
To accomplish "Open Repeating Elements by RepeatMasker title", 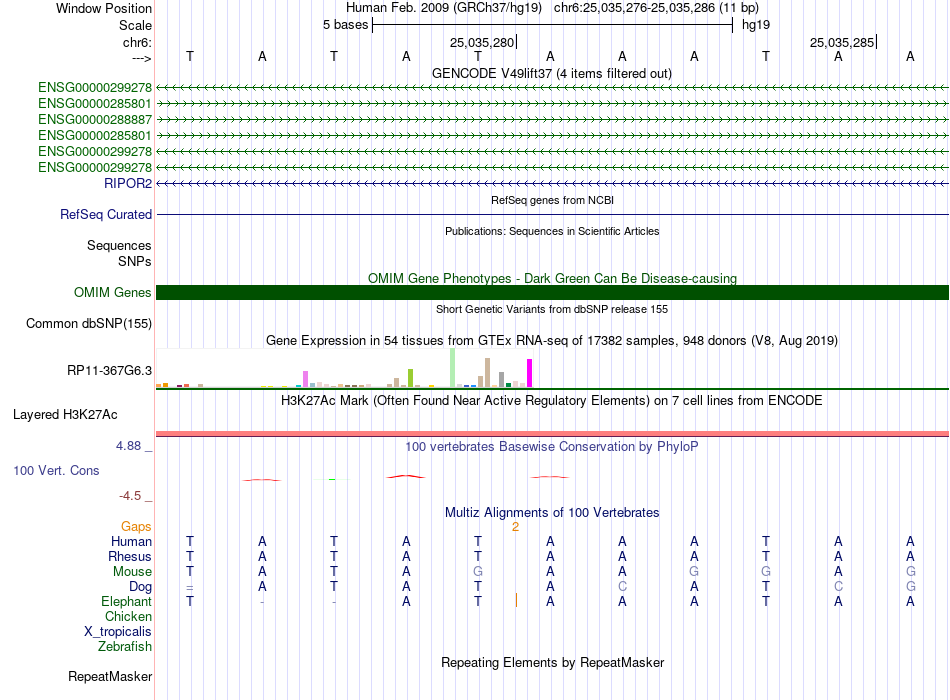I will 552,662.
